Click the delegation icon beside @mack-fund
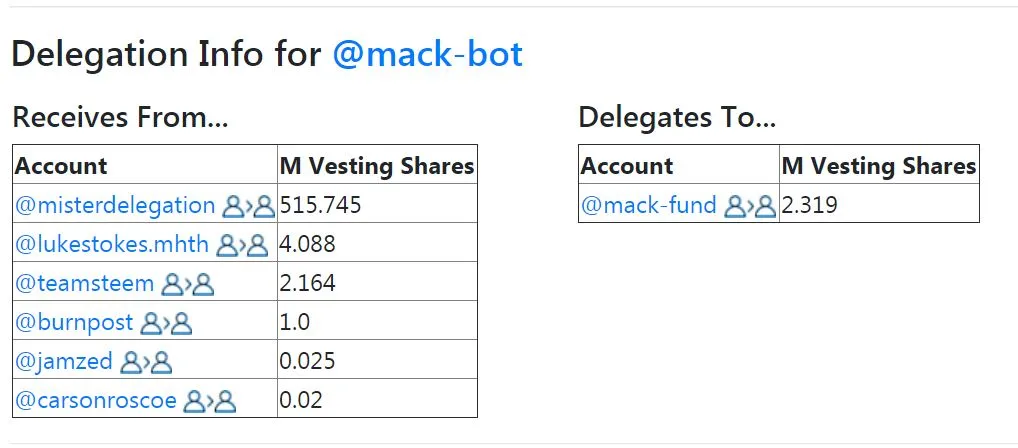Screen dimensions: 1018x448 (751, 206)
